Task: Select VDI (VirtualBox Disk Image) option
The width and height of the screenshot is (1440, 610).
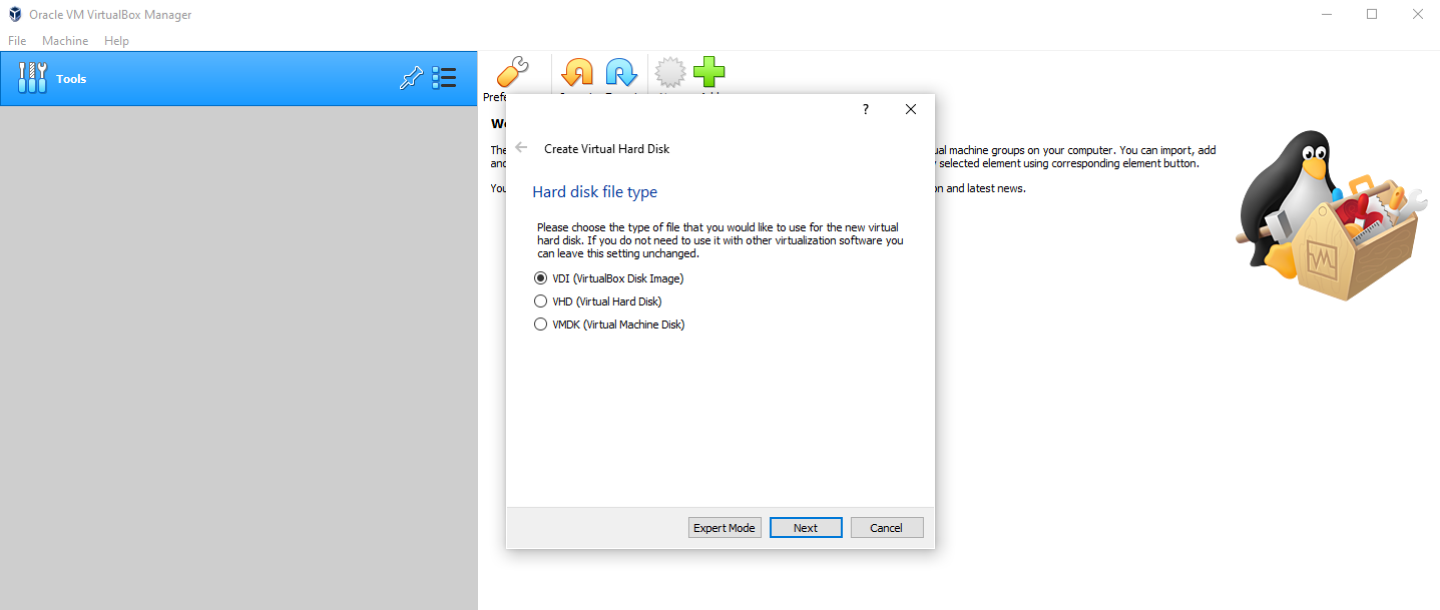Action: pos(610,278)
